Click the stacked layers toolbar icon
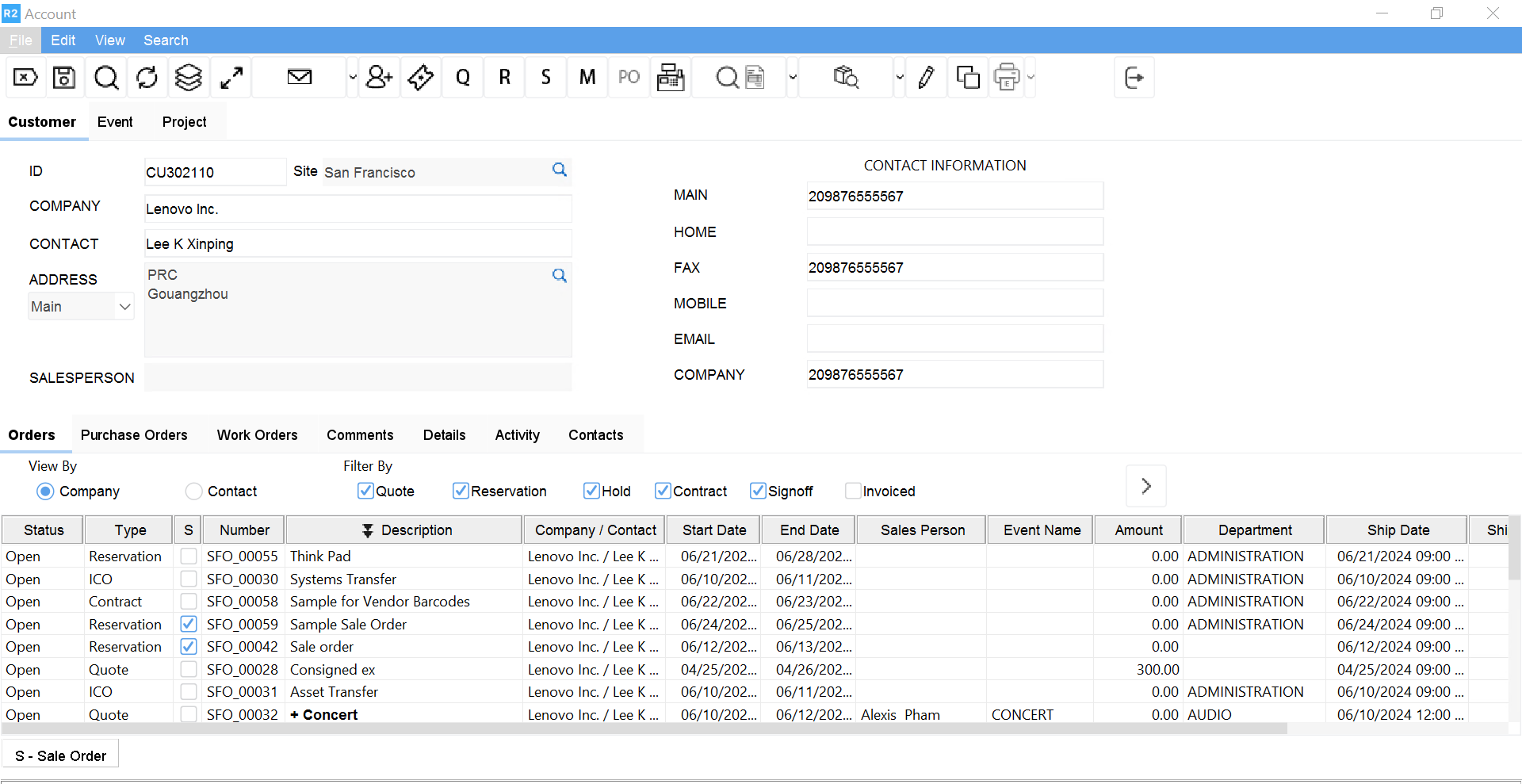The width and height of the screenshot is (1522, 784). coord(189,78)
